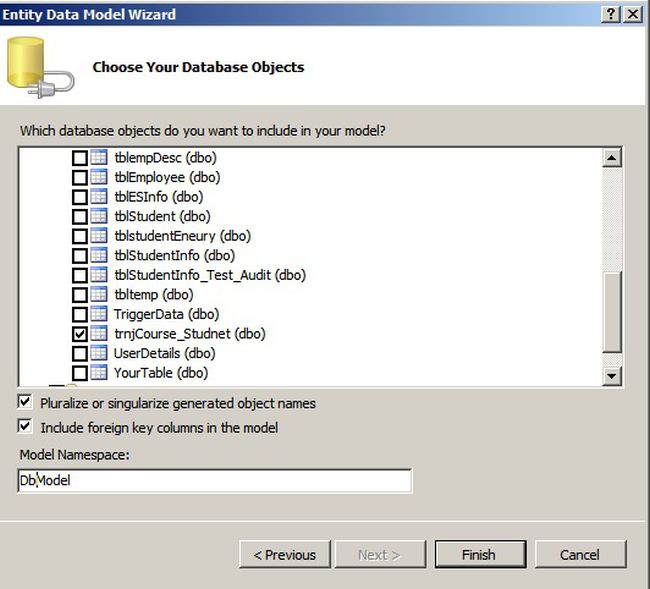650x589 pixels.
Task: Click the scrollbar up arrow
Action: coord(612,158)
